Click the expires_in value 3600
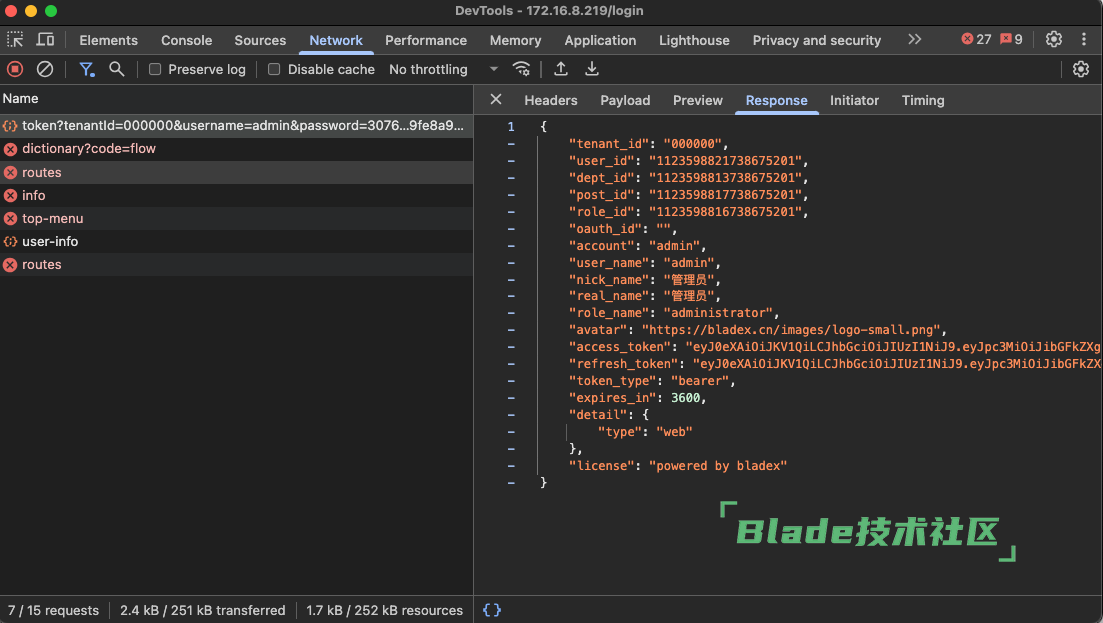 (685, 398)
